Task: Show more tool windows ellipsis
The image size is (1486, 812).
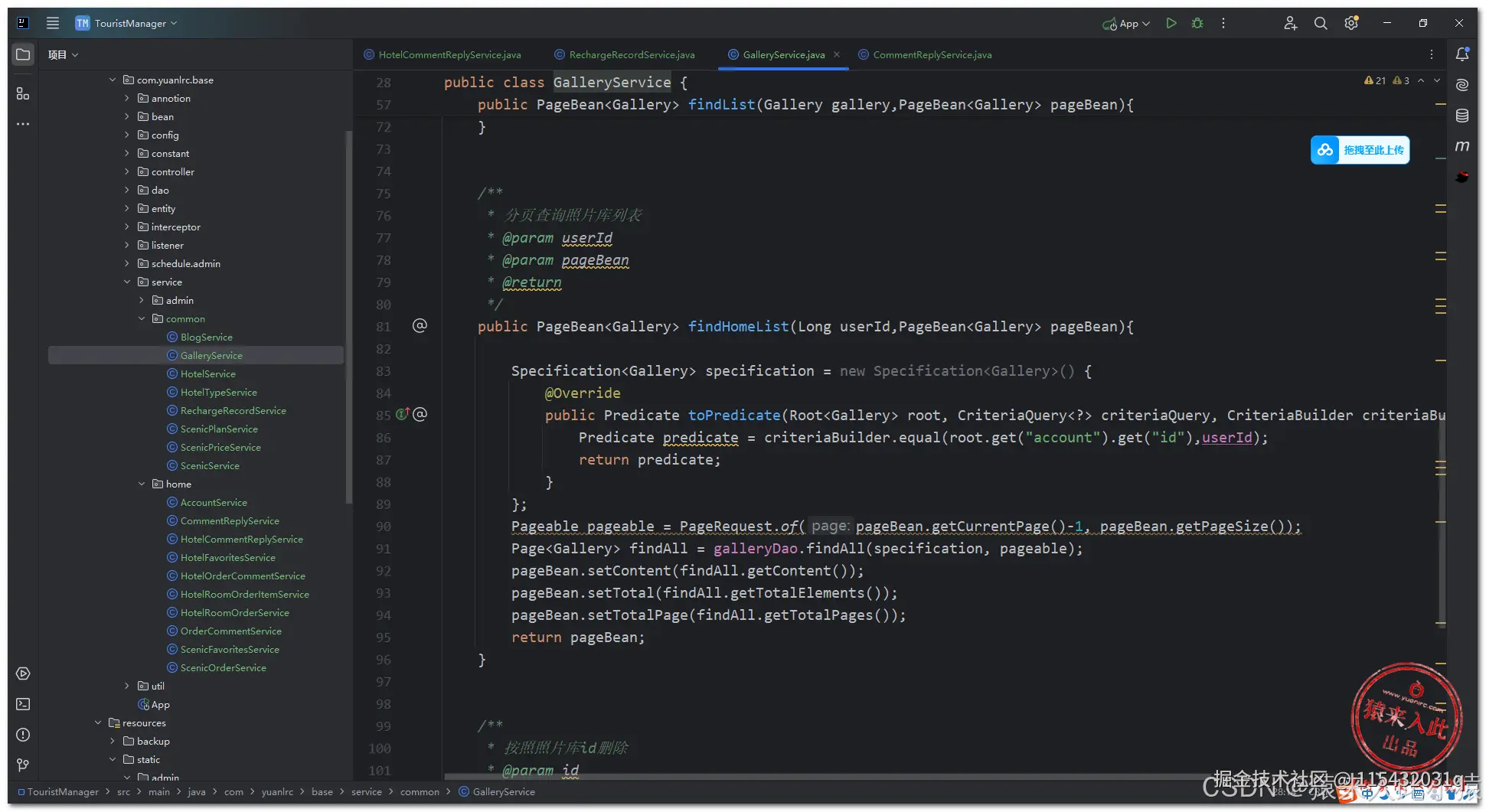Action: pos(23,124)
